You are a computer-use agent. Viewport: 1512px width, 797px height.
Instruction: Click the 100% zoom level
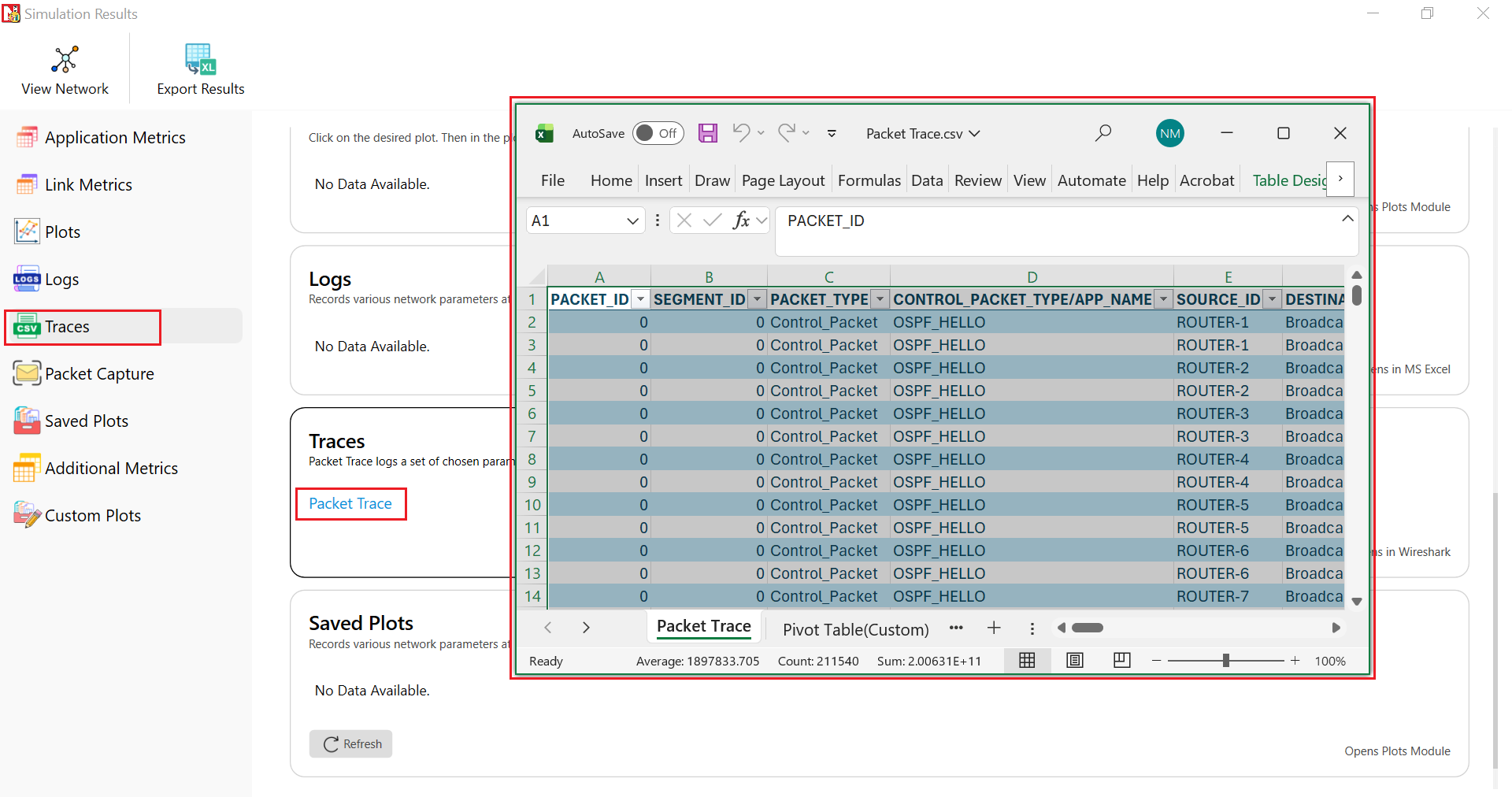pyautogui.click(x=1330, y=661)
